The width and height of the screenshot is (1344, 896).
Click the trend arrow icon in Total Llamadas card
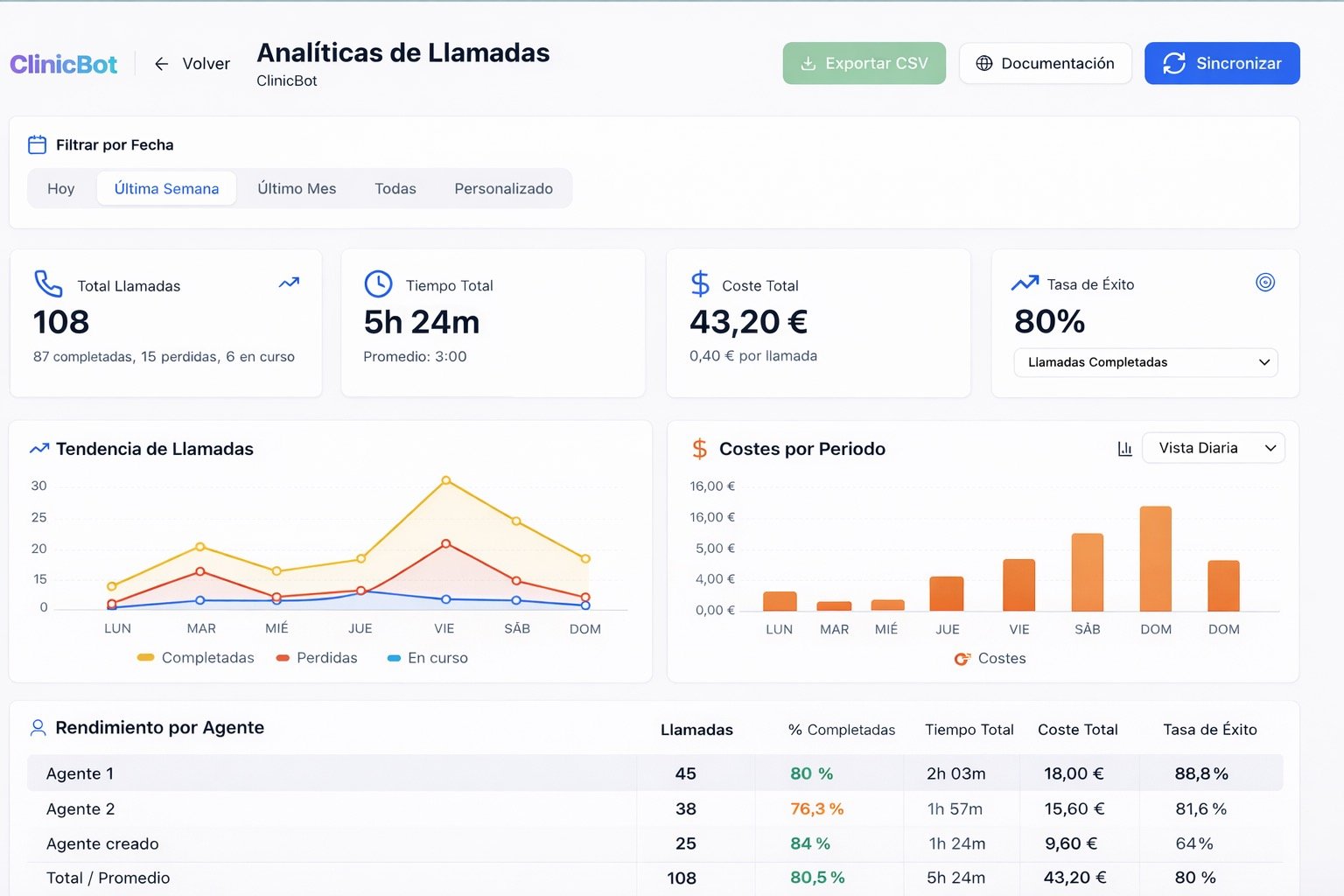pos(289,283)
